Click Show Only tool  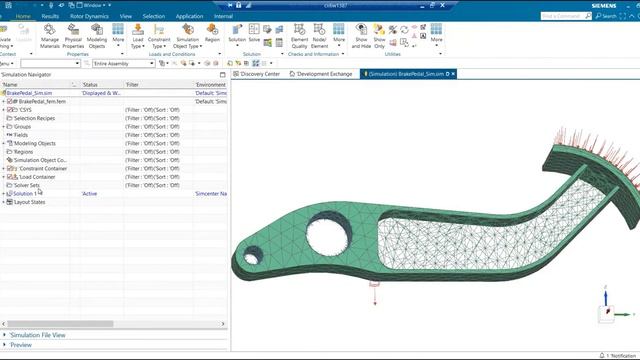click(x=379, y=36)
